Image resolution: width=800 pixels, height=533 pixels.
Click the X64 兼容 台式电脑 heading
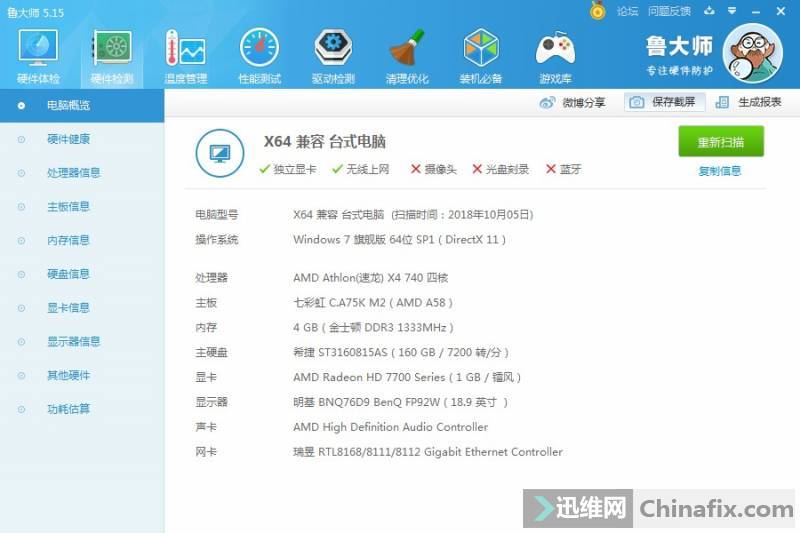(324, 141)
